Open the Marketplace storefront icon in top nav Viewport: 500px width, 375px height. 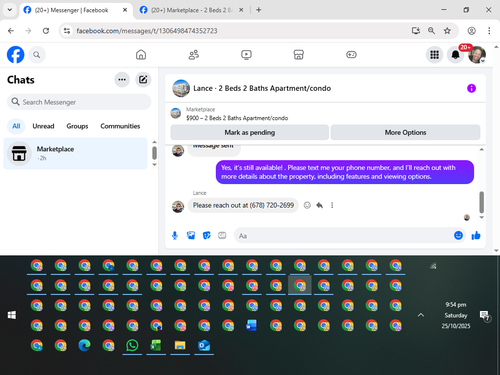(x=299, y=55)
